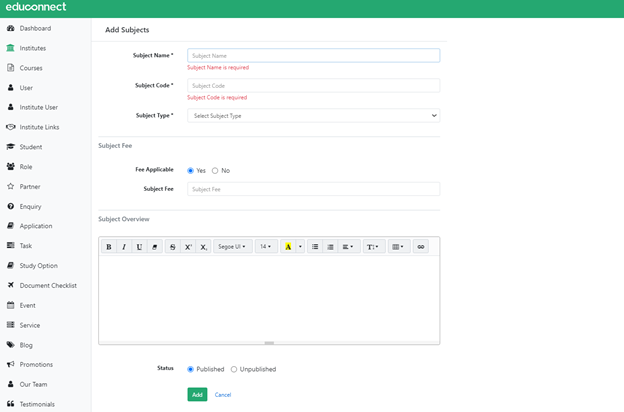Click the Service icon in sidebar

pyautogui.click(x=11, y=325)
